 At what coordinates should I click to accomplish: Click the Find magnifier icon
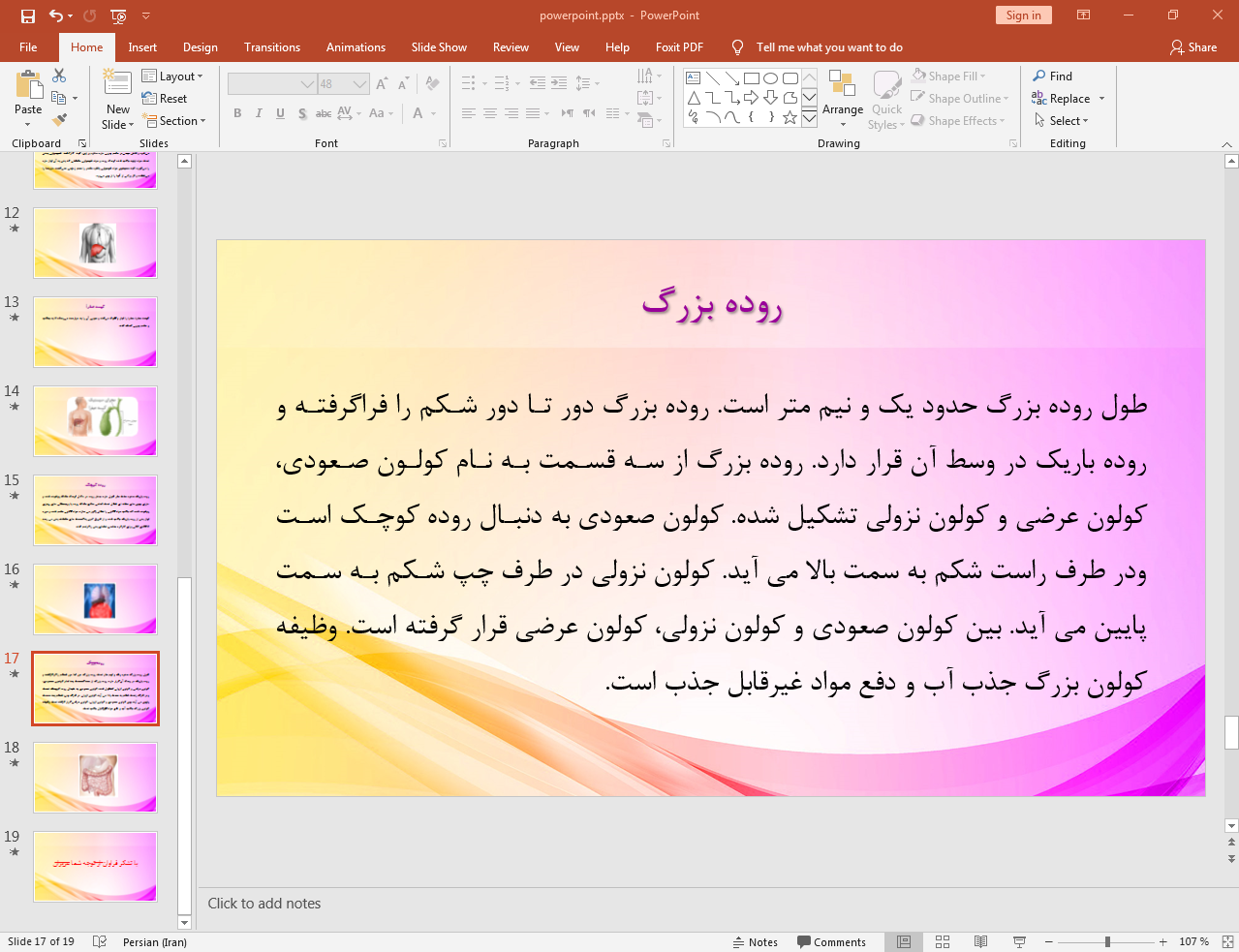[1039, 76]
